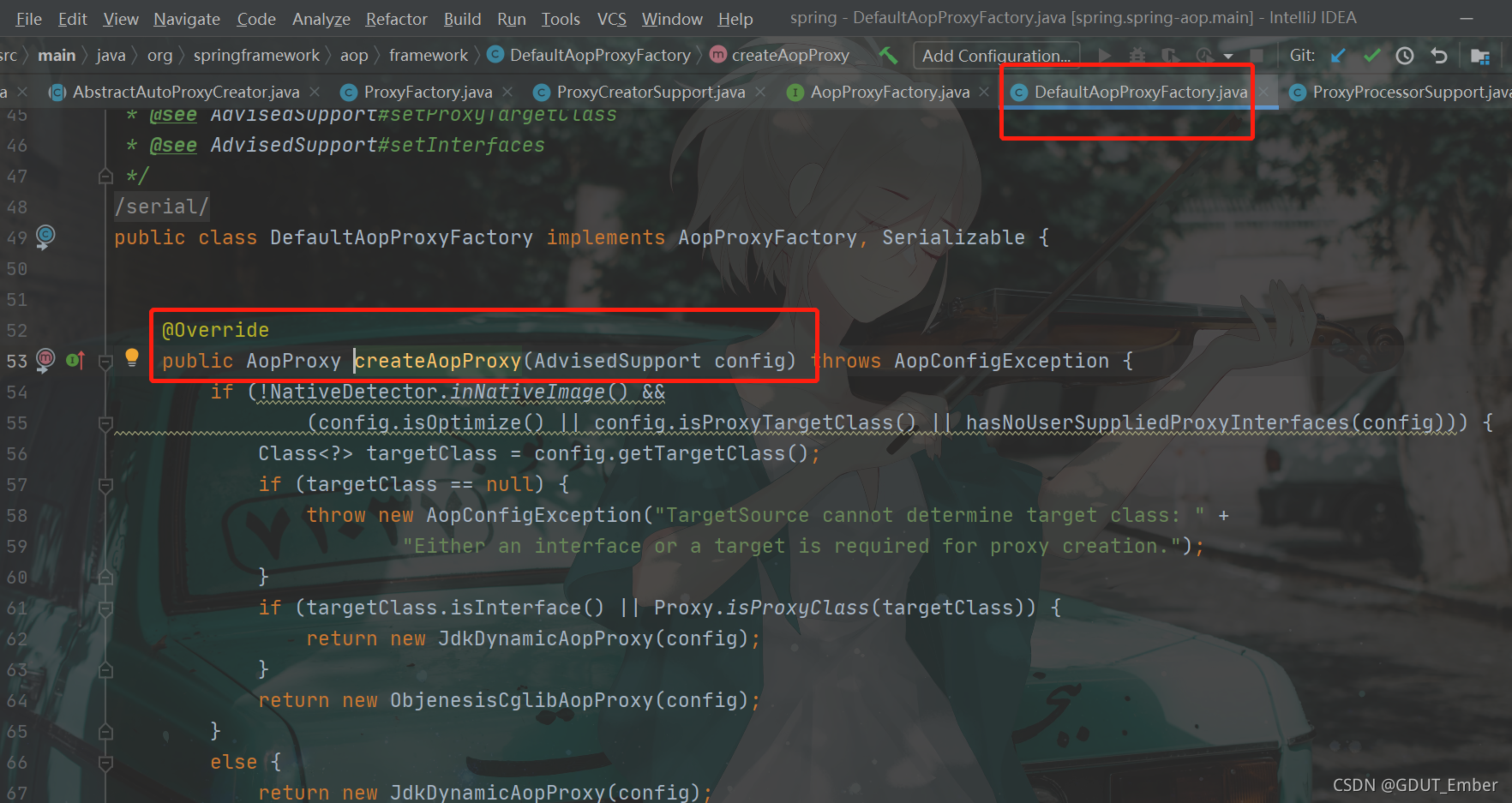
Task: Close the ProxyCreatorSupport.java tab
Action: (760, 92)
